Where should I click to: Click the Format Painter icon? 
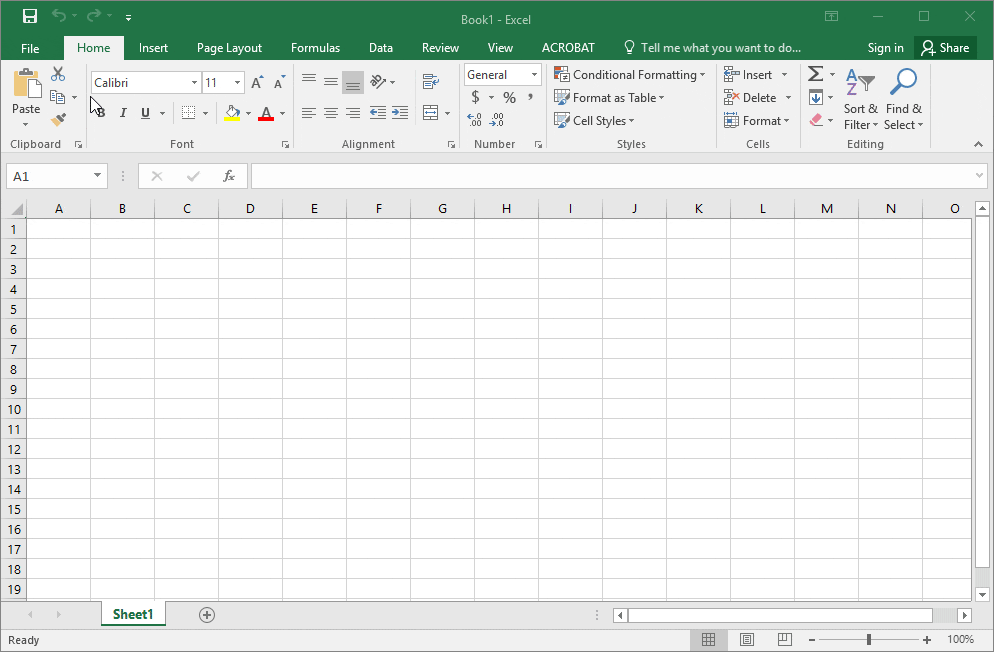click(59, 119)
